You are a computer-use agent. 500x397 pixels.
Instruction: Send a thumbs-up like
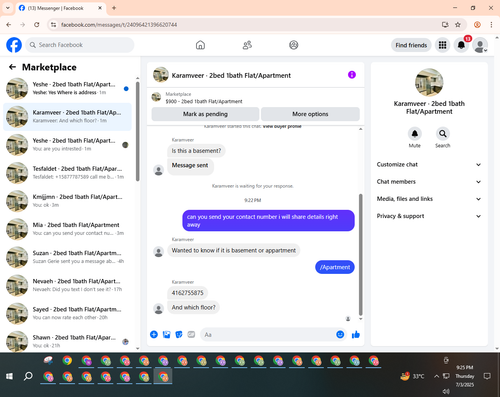point(356,334)
